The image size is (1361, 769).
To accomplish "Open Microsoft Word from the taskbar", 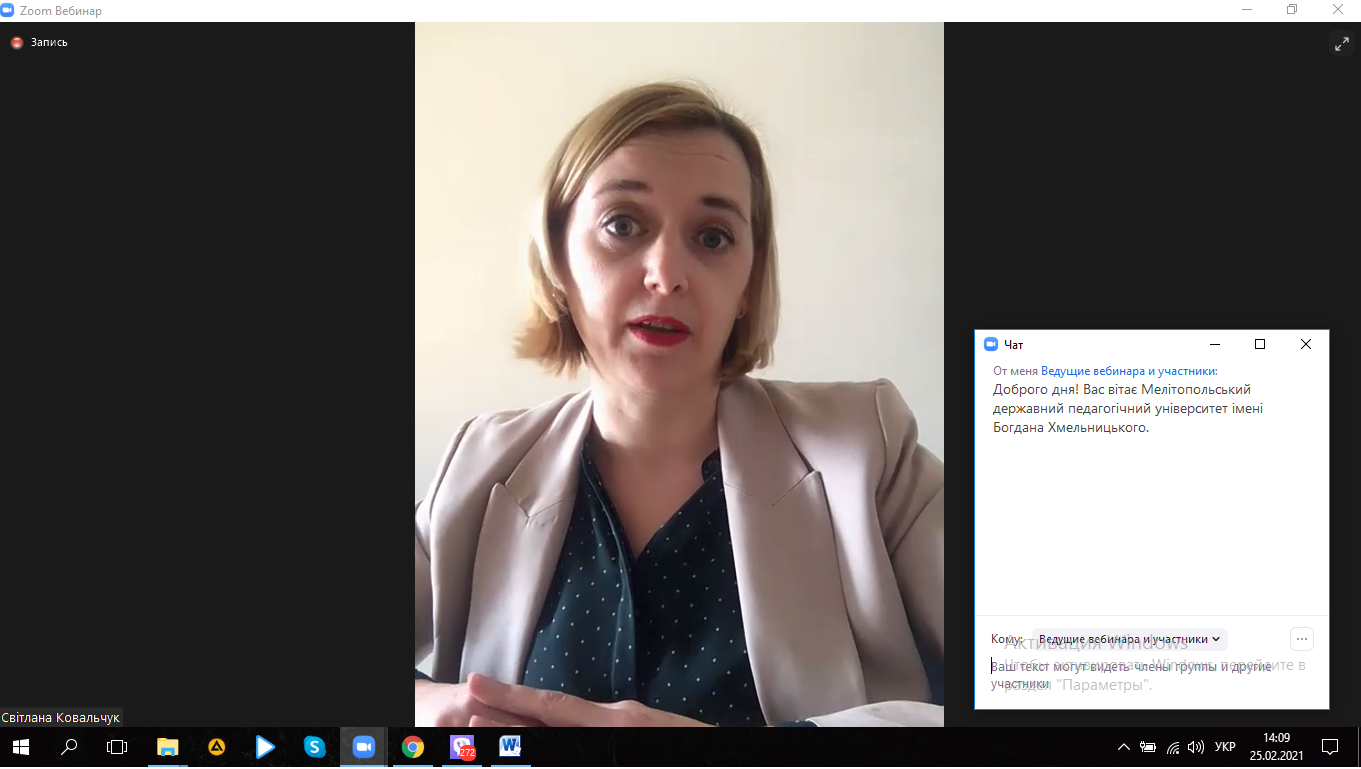I will point(510,747).
